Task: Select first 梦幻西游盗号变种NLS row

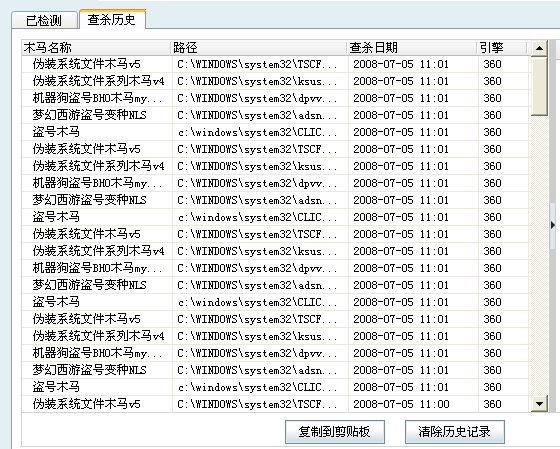Action: [x=276, y=115]
